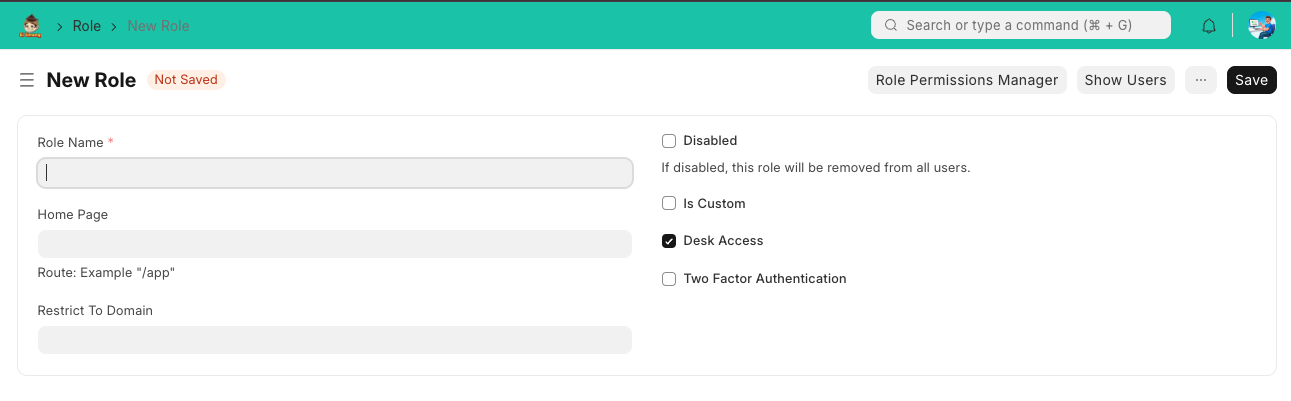Image resolution: width=1291 pixels, height=401 pixels.
Task: Enable the Disabled checkbox
Action: tap(669, 141)
